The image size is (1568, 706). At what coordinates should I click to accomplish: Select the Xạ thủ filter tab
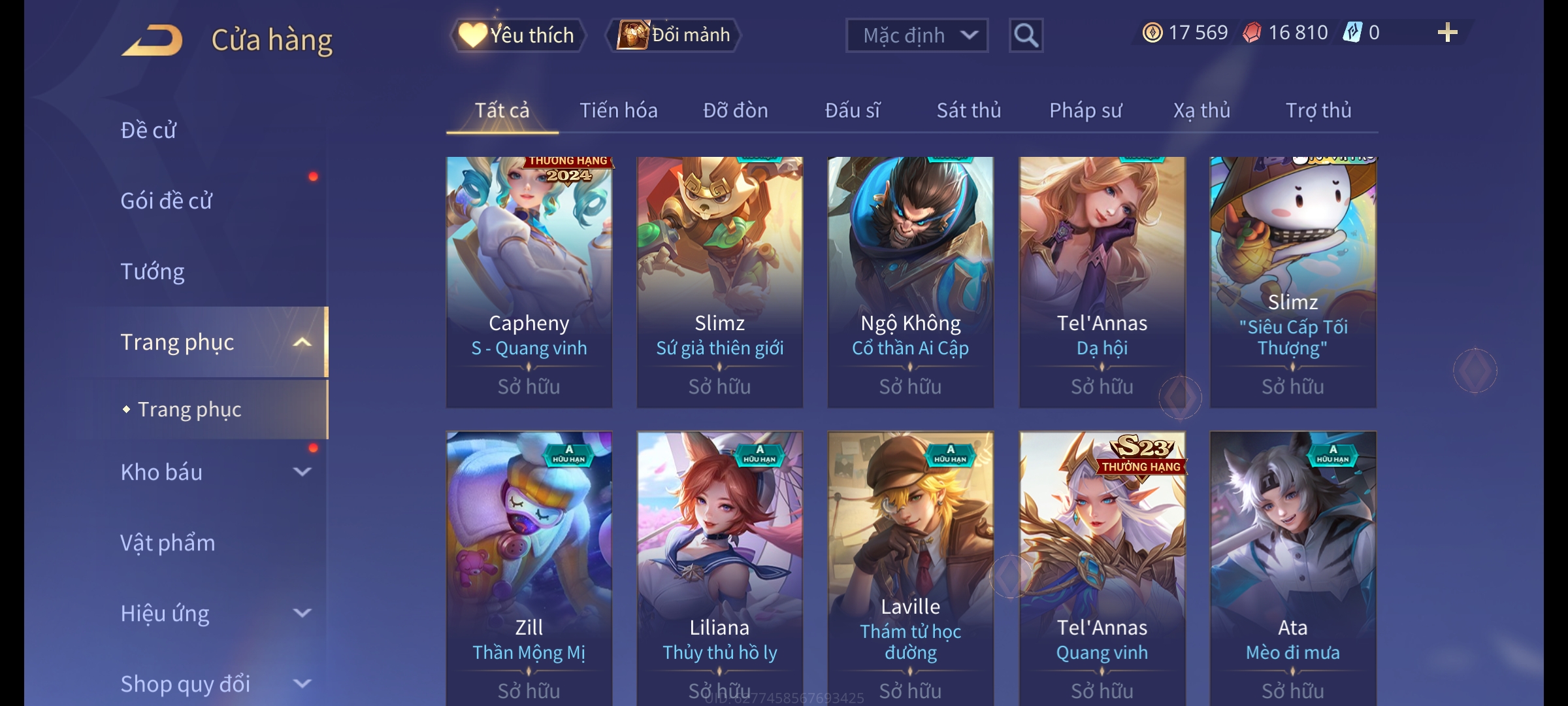pos(1201,110)
